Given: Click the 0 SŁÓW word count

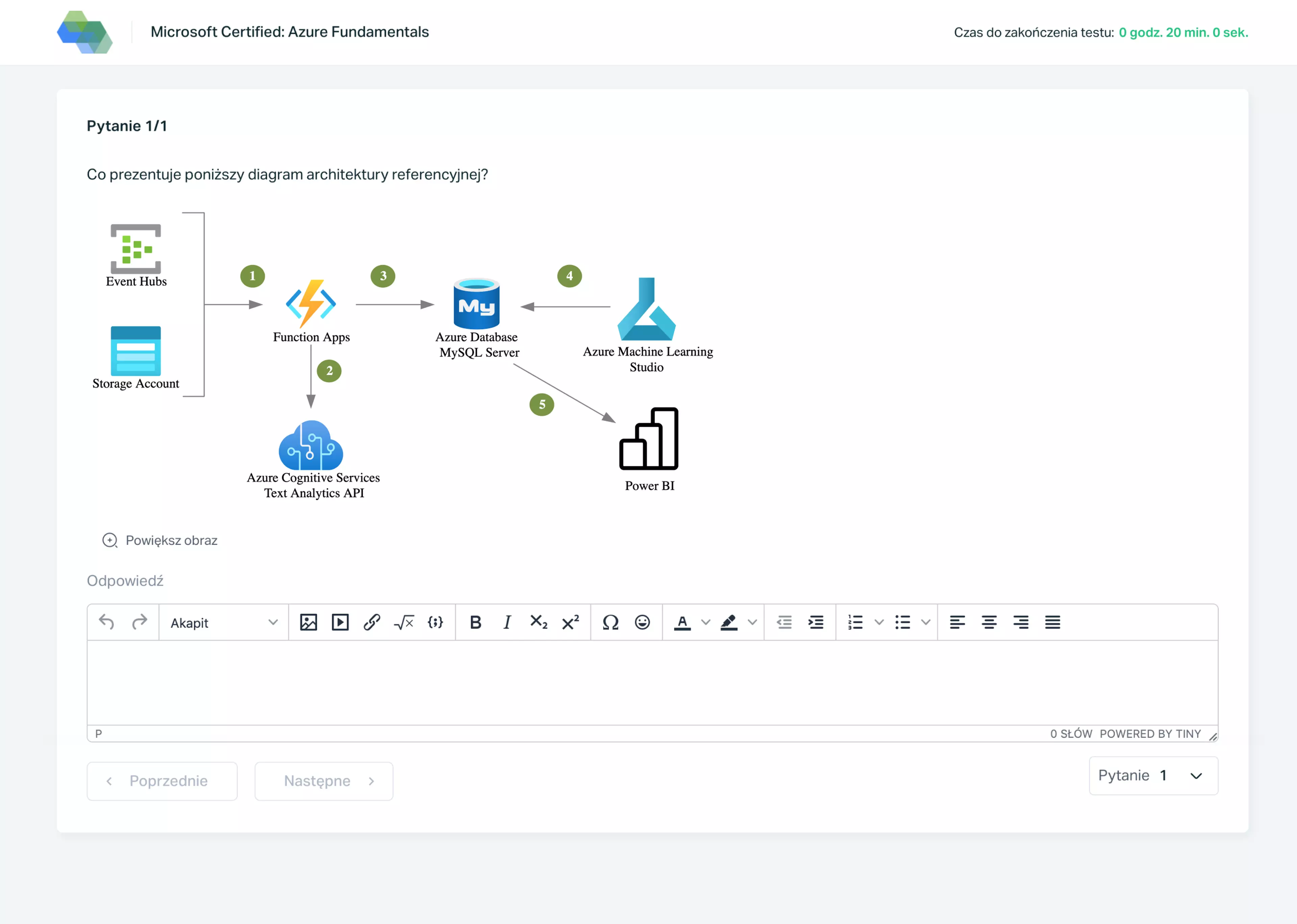Looking at the screenshot, I should point(1071,734).
